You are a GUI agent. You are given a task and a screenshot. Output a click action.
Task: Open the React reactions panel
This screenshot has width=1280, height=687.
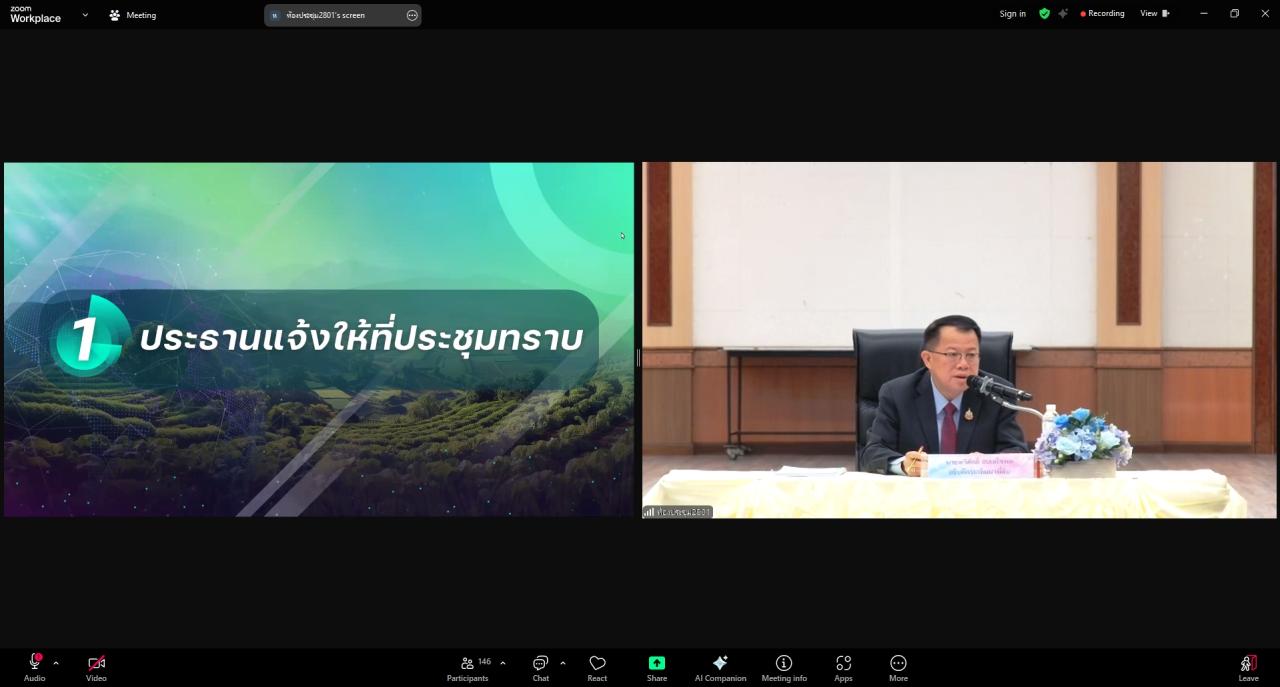pos(597,667)
